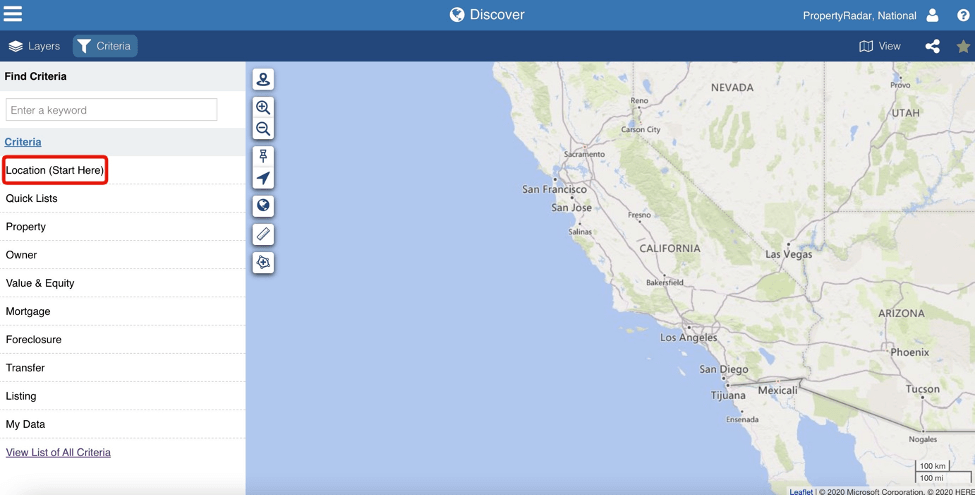Open the help question mark icon
Image resolution: width=977 pixels, height=495 pixels.
(963, 16)
